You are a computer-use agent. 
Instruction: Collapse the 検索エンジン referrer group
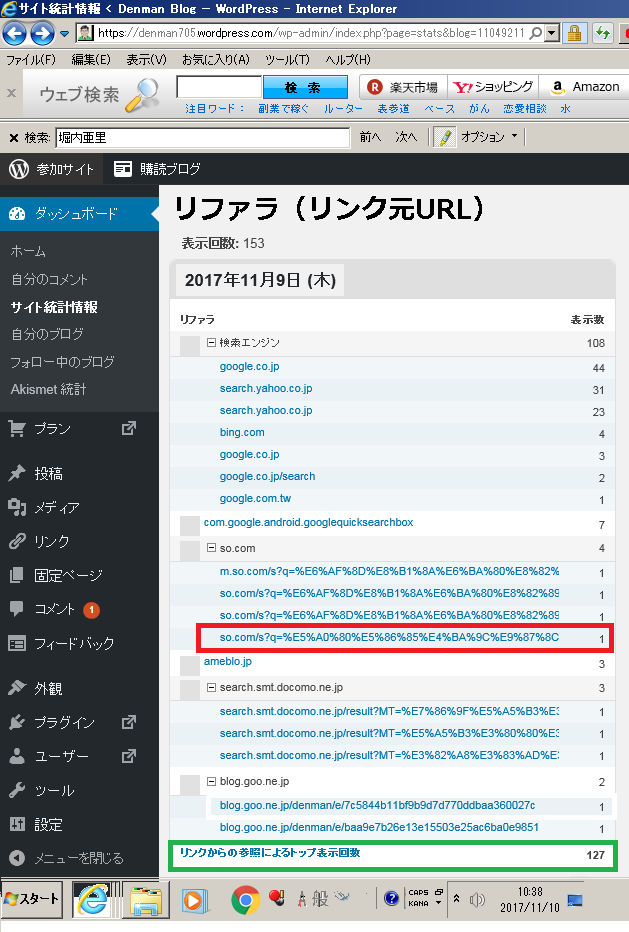tap(211, 343)
